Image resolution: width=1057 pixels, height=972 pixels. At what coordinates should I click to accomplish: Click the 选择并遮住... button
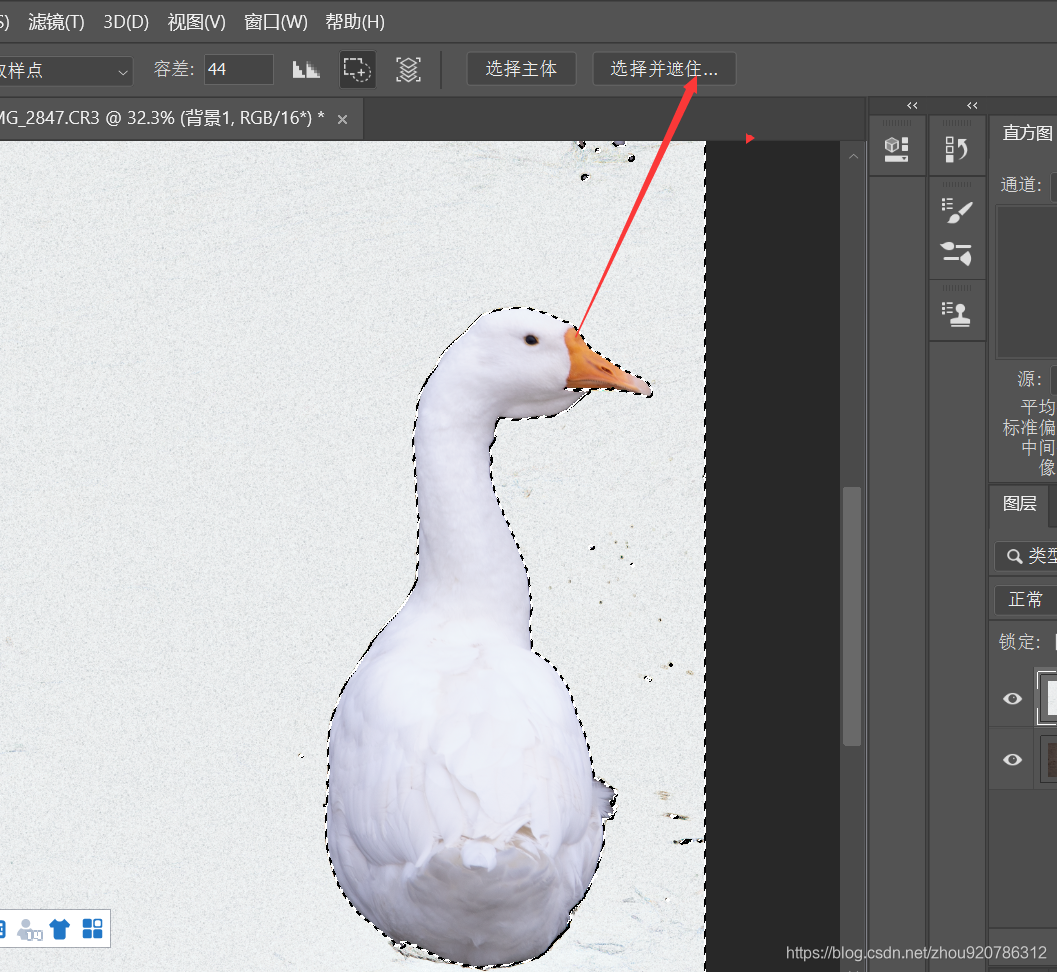[664, 69]
